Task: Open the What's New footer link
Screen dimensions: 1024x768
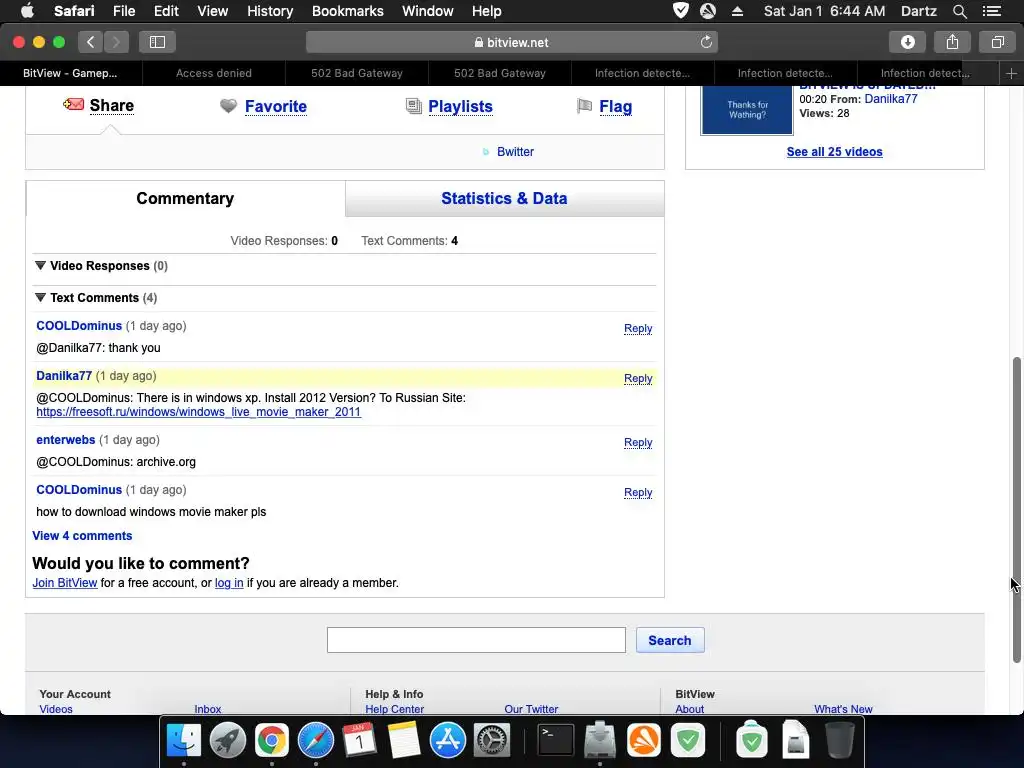Action: [x=843, y=709]
